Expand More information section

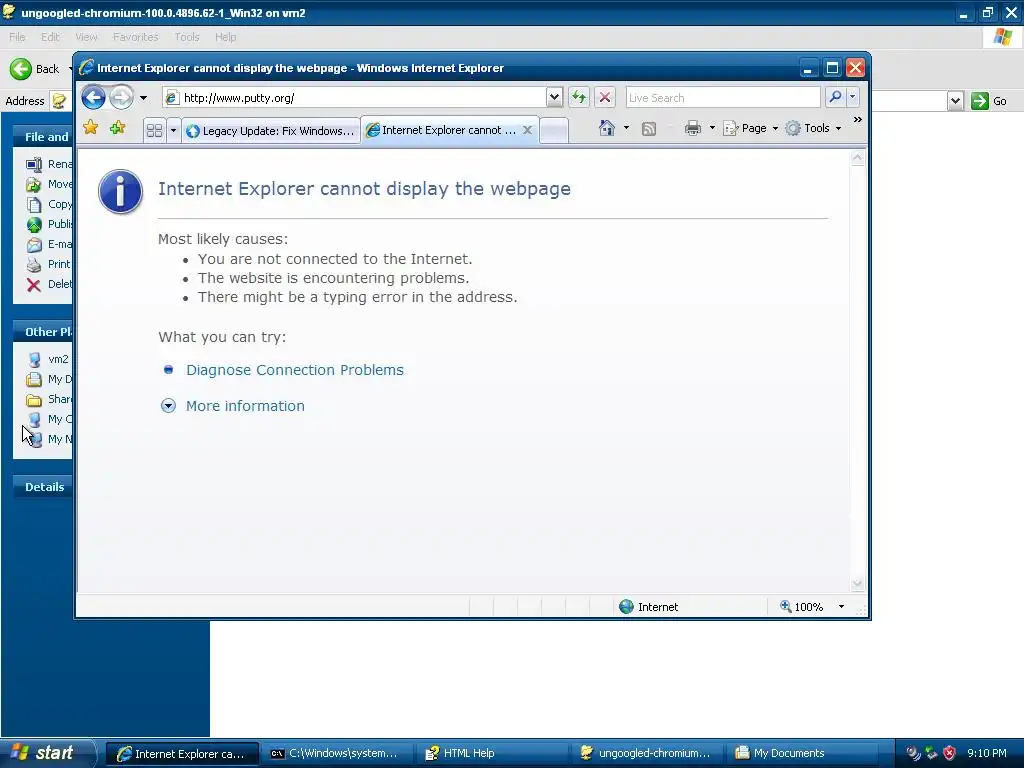coord(245,406)
